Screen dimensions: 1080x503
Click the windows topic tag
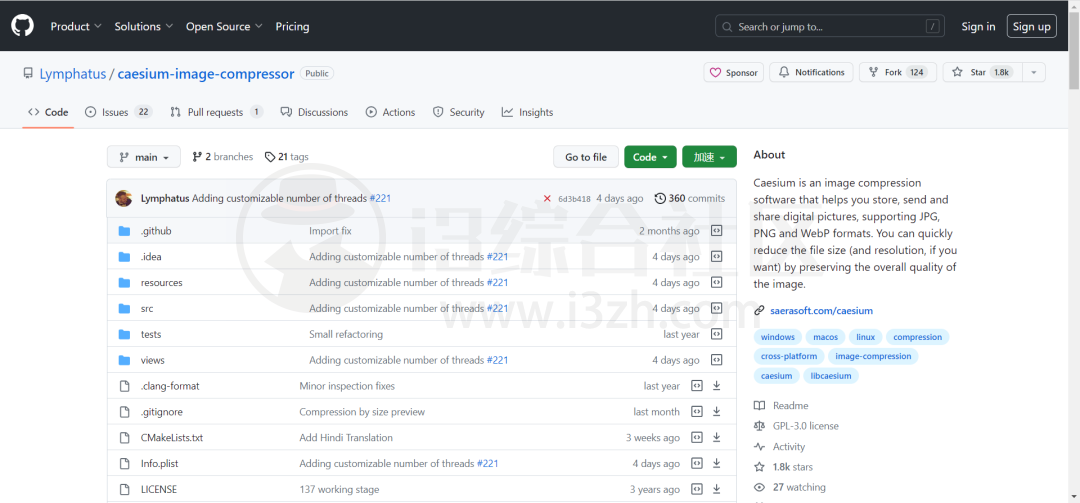point(778,337)
